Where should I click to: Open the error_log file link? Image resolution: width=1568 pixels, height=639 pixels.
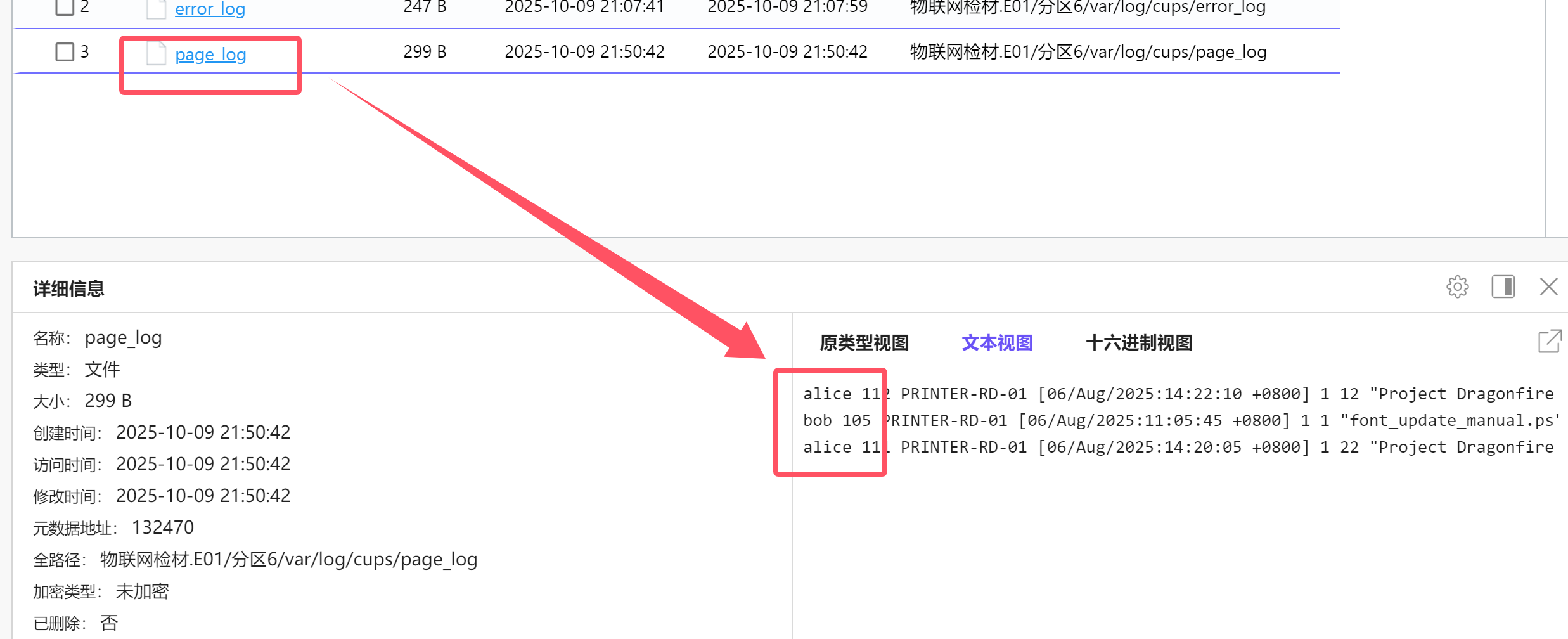point(210,9)
